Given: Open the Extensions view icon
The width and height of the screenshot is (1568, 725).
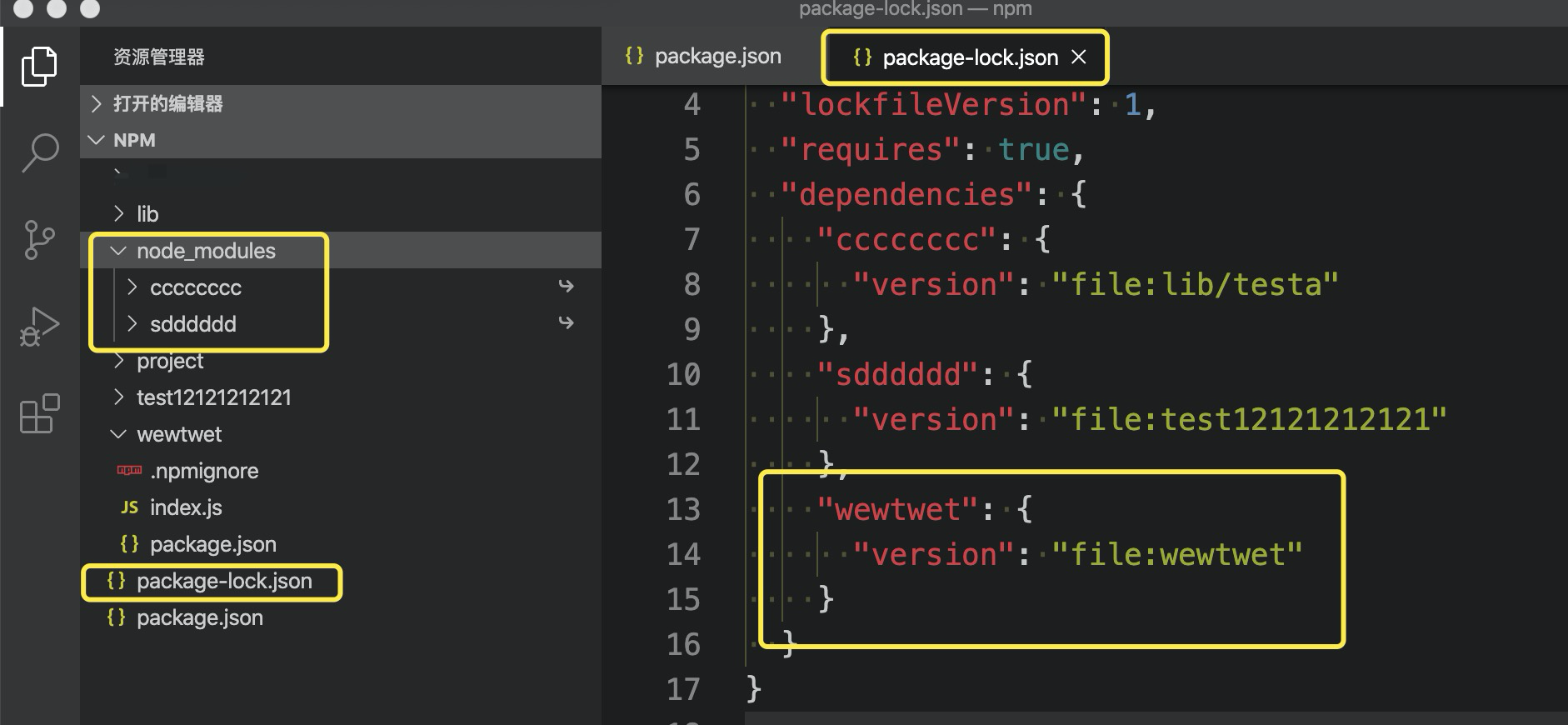Looking at the screenshot, I should 39,413.
